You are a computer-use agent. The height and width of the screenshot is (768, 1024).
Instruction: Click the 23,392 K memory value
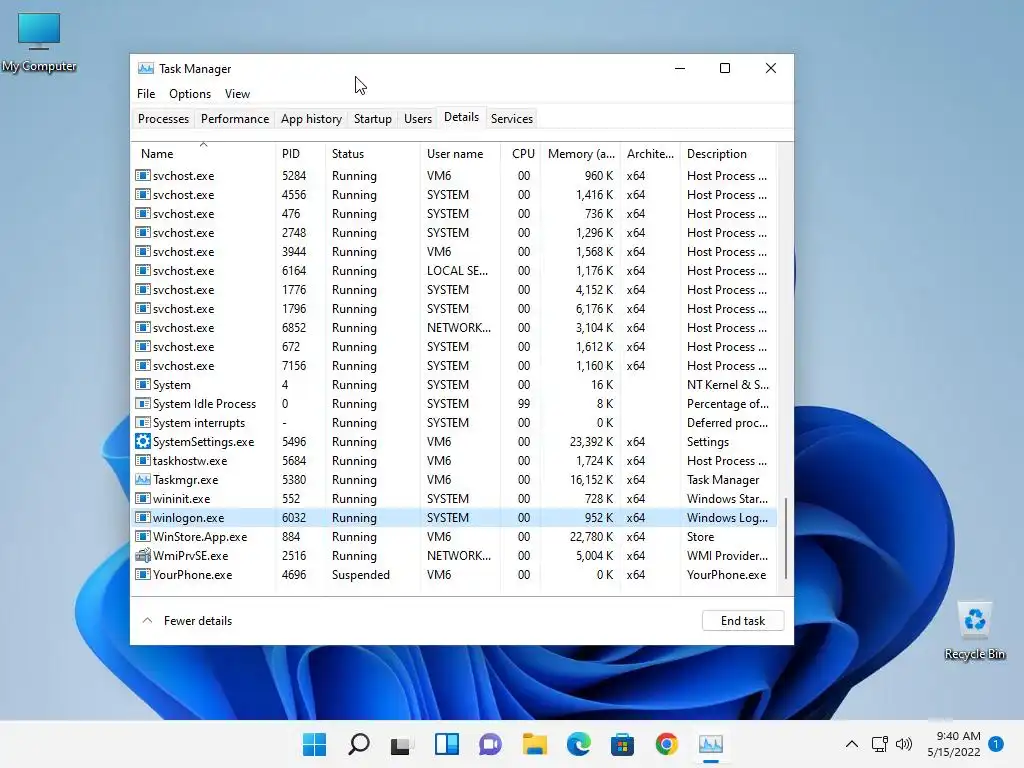pyautogui.click(x=591, y=441)
